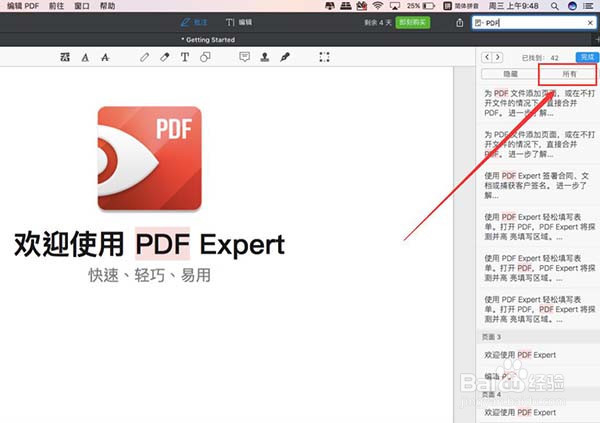Click the 页面 3 section header
The height and width of the screenshot is (423, 600).
(x=538, y=337)
